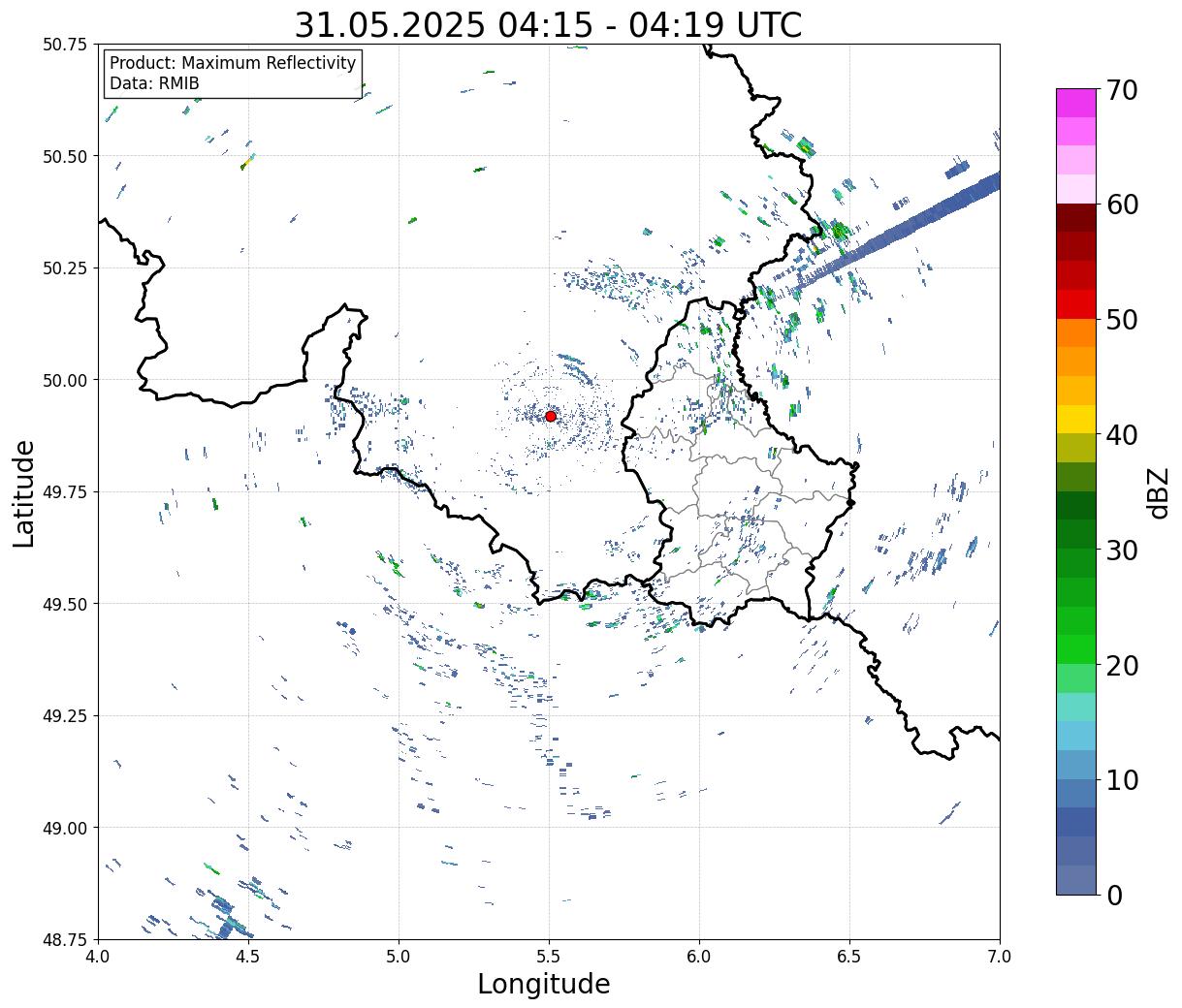
Task: Pick the yellow swatch just above 40
Action: tap(1076, 419)
